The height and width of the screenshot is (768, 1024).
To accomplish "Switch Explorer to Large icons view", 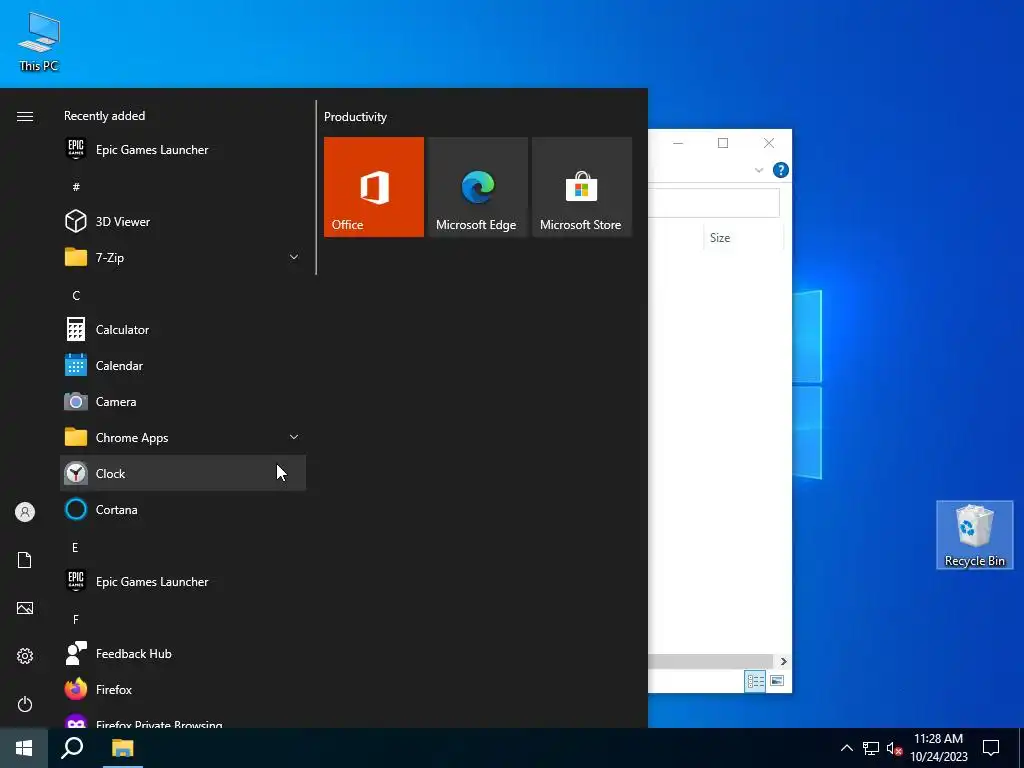I will point(776,681).
